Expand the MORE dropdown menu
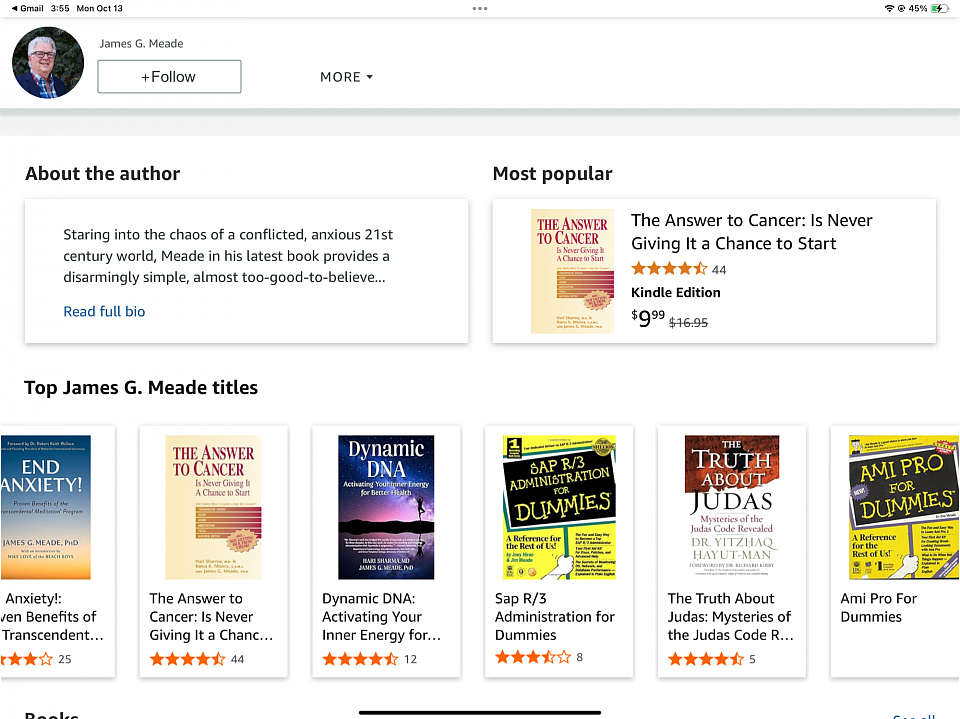The width and height of the screenshot is (960, 719). [x=346, y=77]
